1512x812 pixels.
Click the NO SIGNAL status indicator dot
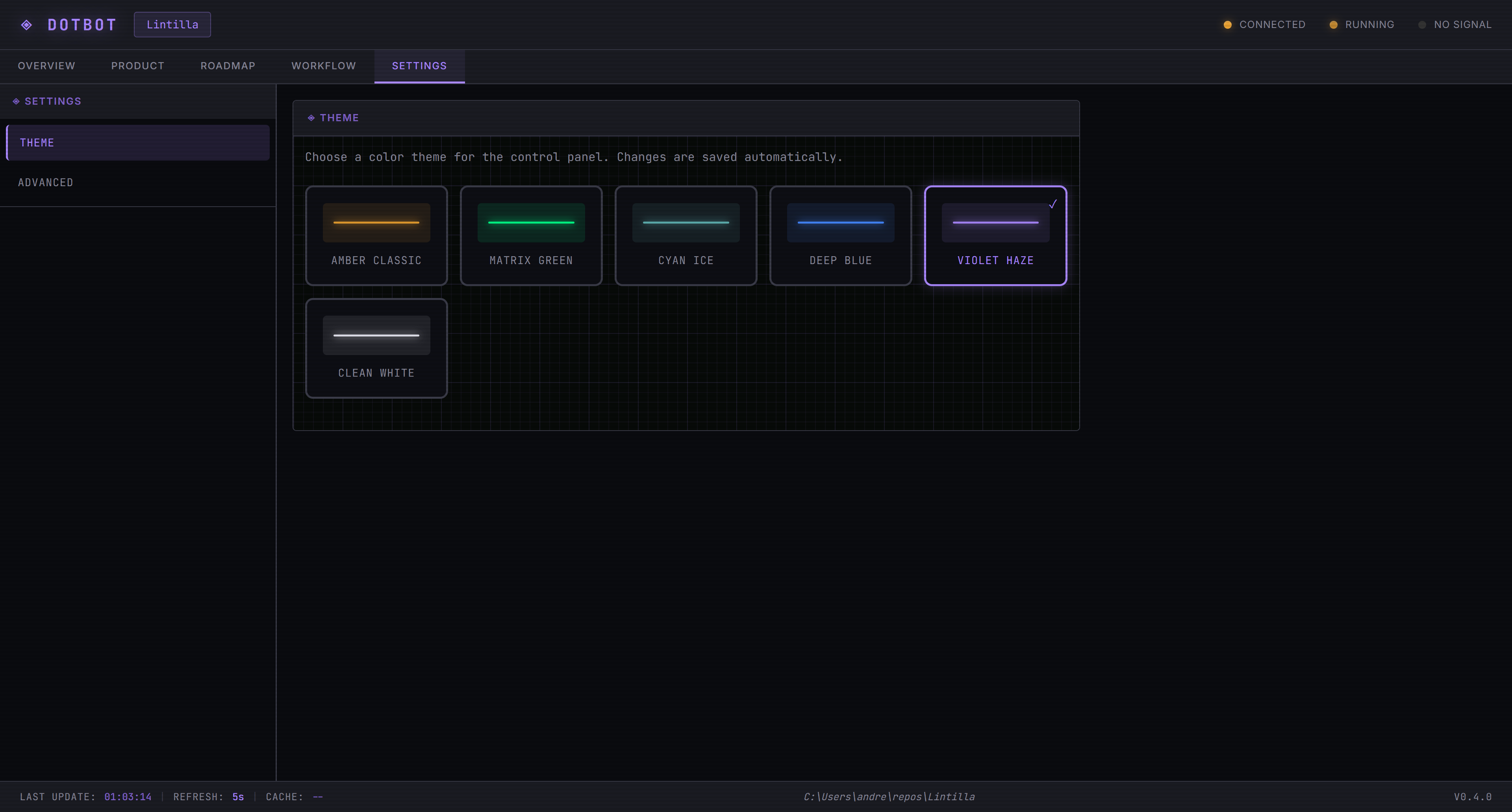click(x=1422, y=25)
